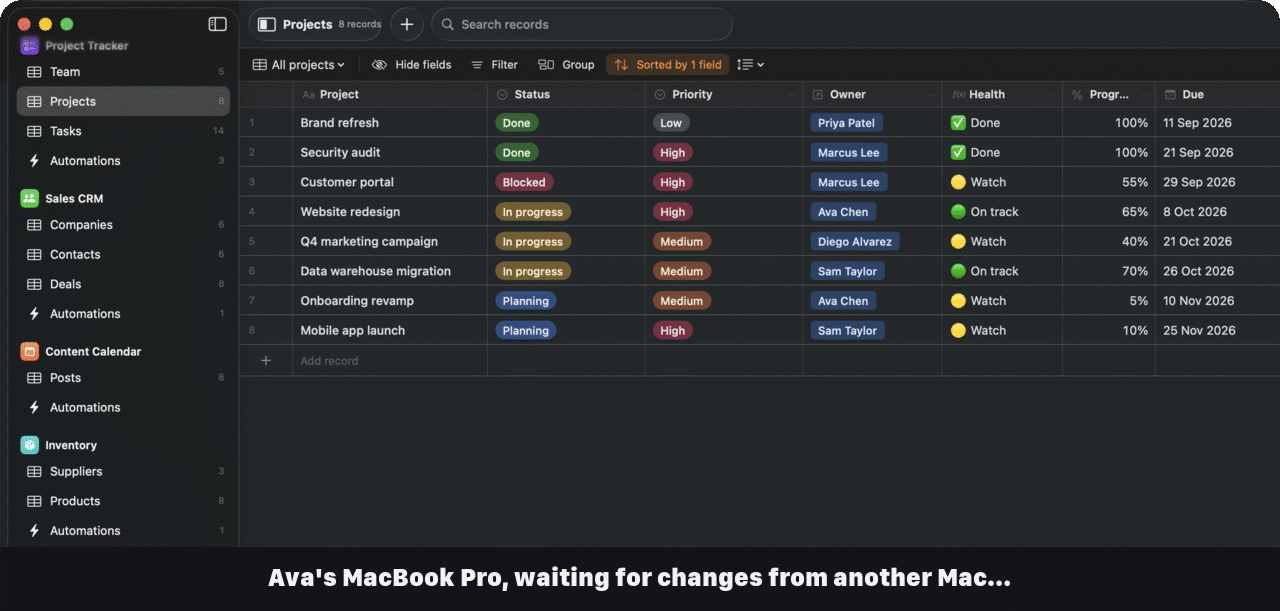1280x611 pixels.
Task: Click the Inventory workspace icon
Action: [x=30, y=445]
